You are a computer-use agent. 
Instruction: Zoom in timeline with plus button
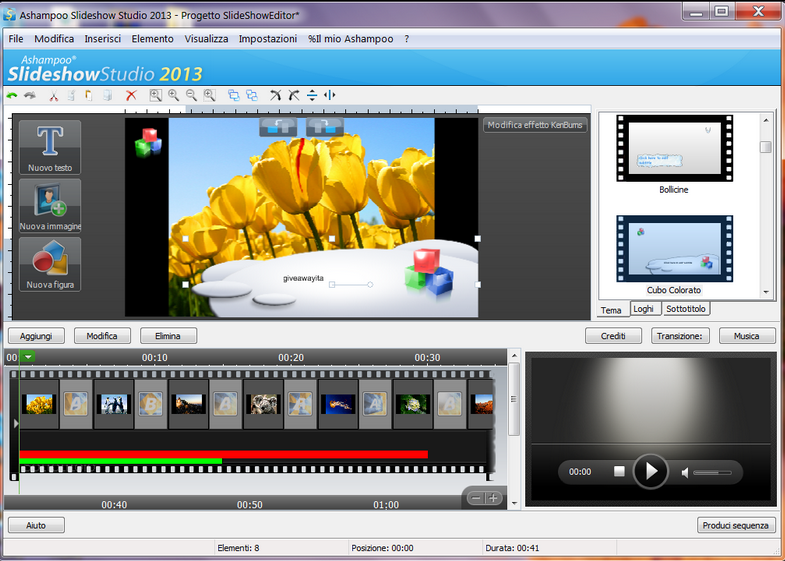(x=493, y=498)
